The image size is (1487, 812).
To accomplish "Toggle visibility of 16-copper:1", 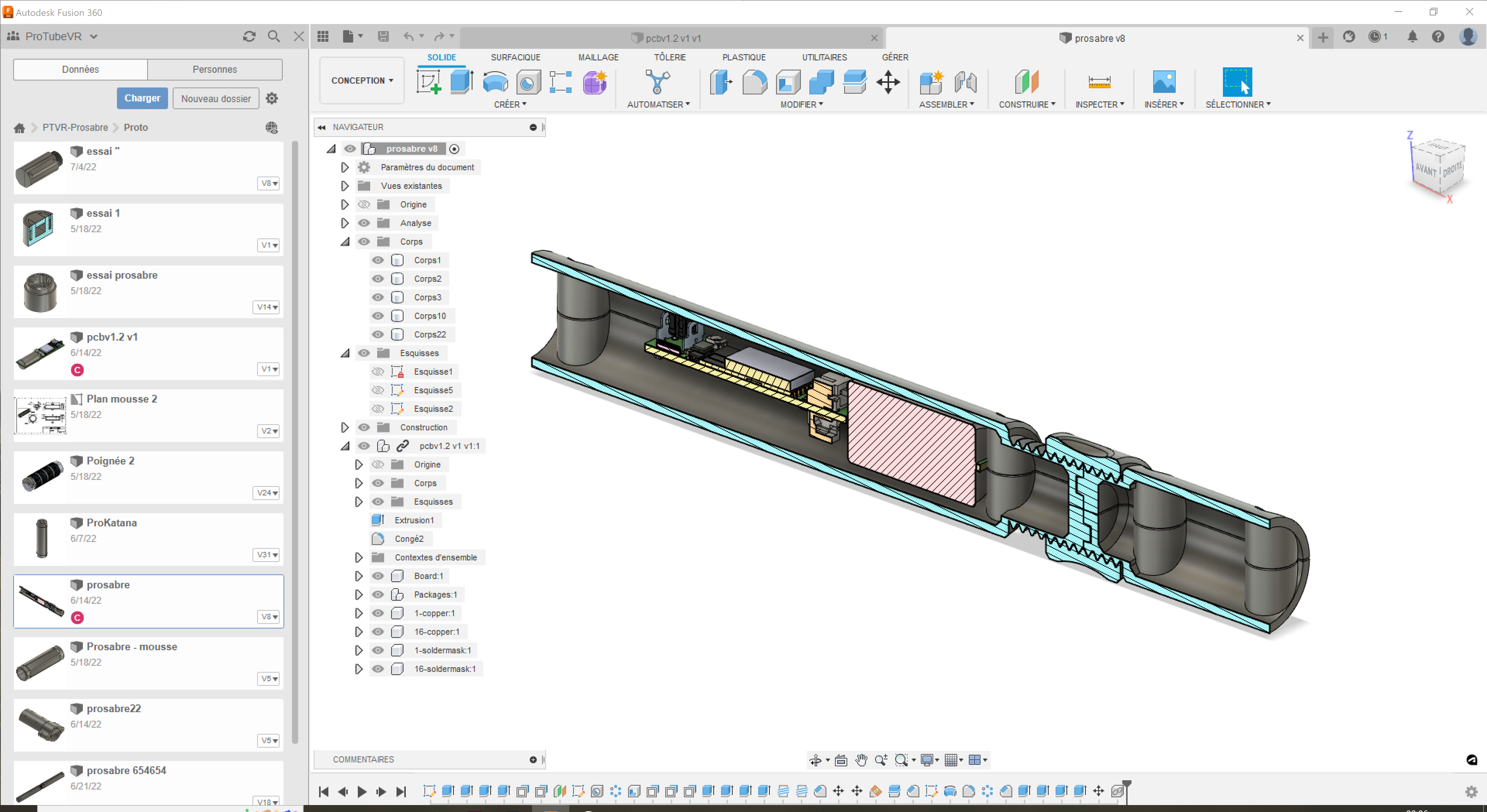I will pos(378,632).
